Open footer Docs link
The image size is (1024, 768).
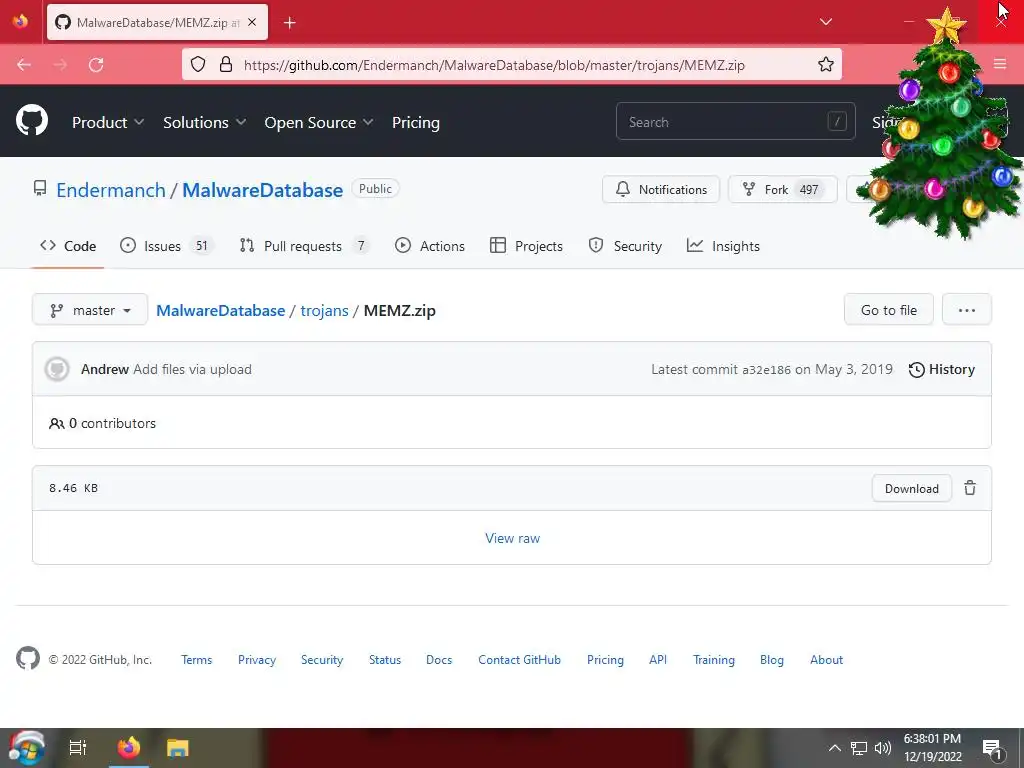click(x=439, y=660)
